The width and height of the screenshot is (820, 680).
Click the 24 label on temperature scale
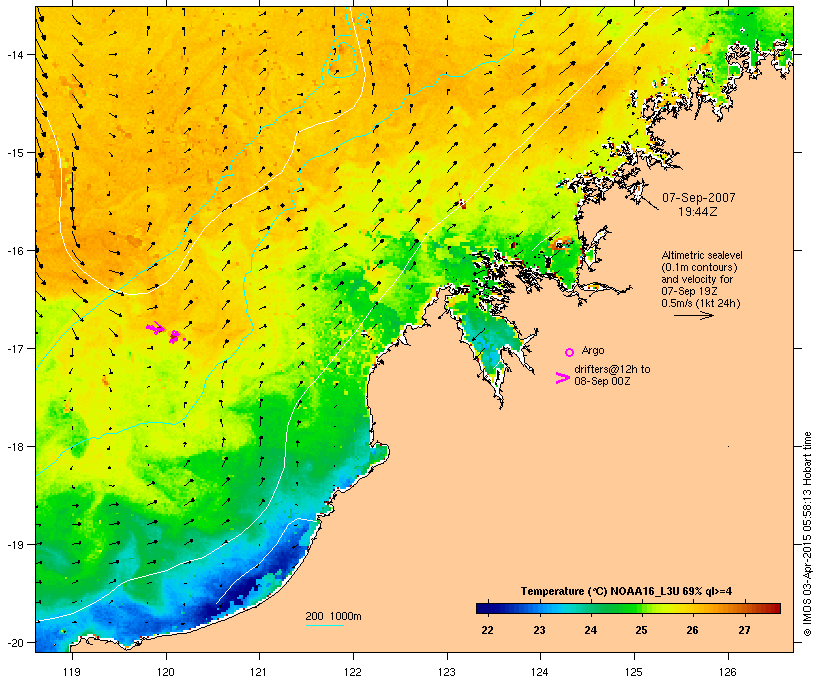click(590, 630)
